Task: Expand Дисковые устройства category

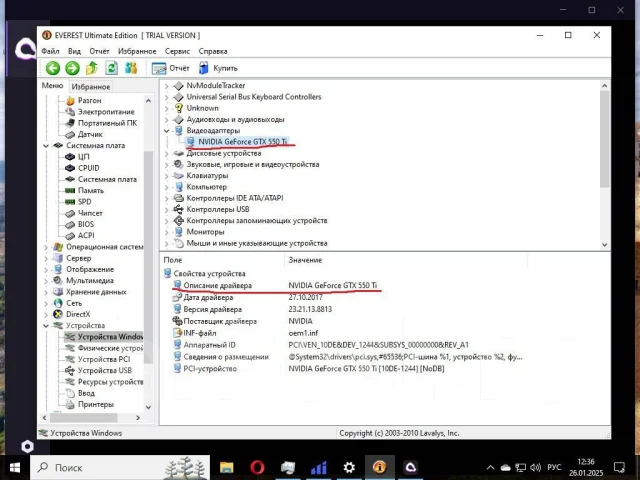Action: [166, 153]
